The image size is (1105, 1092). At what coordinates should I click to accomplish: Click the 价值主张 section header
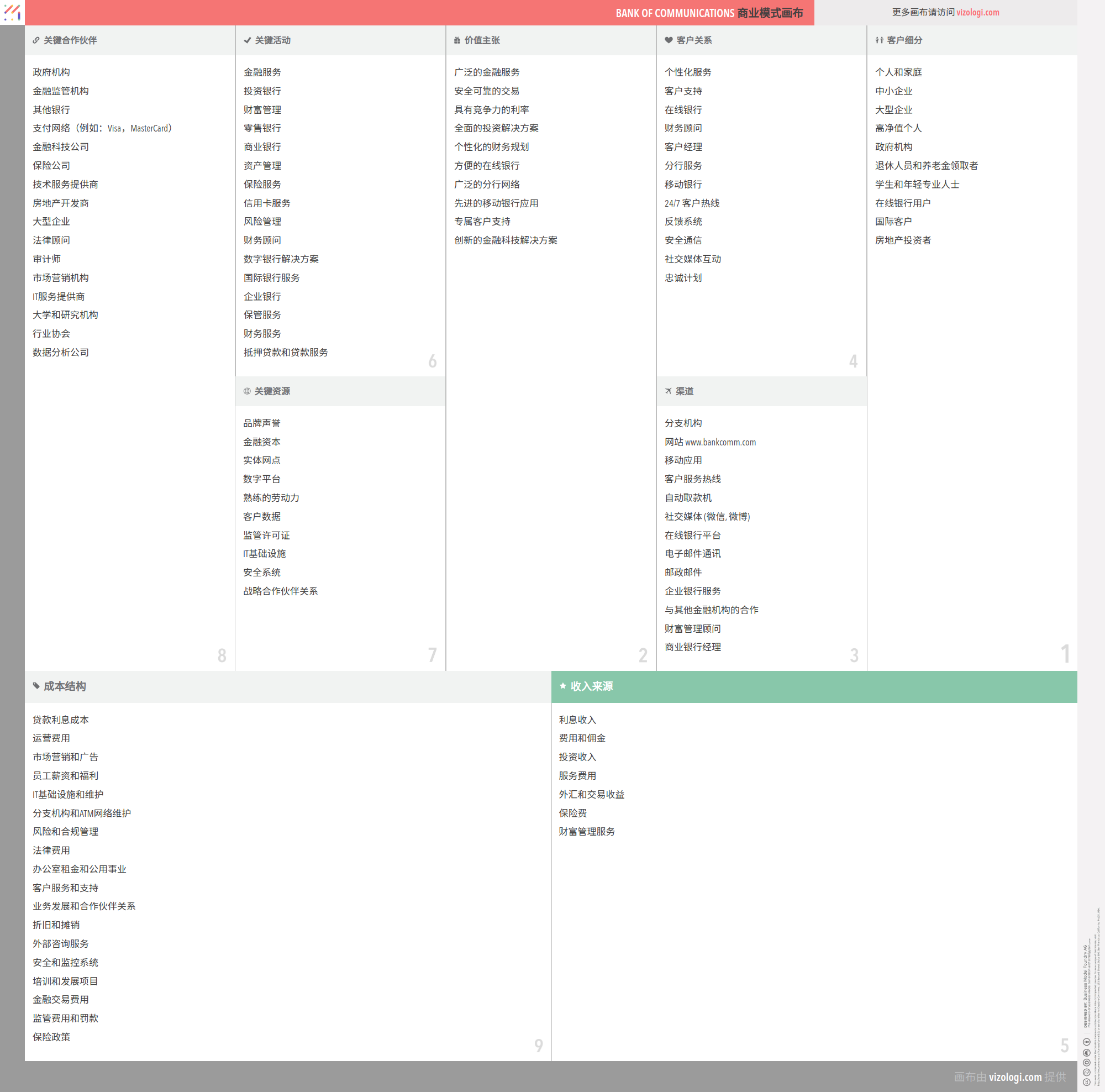click(x=482, y=40)
